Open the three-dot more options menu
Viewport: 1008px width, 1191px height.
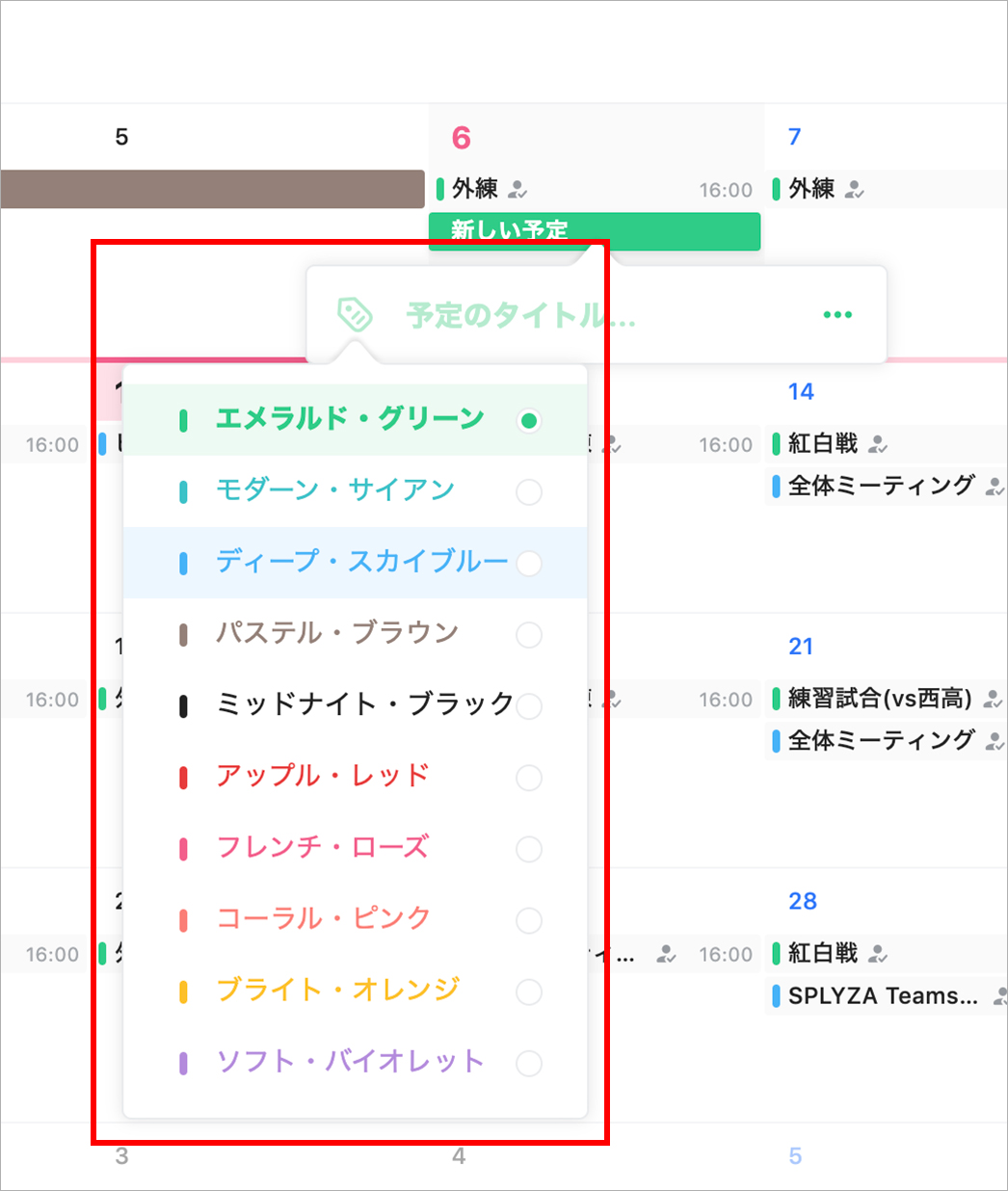(837, 315)
